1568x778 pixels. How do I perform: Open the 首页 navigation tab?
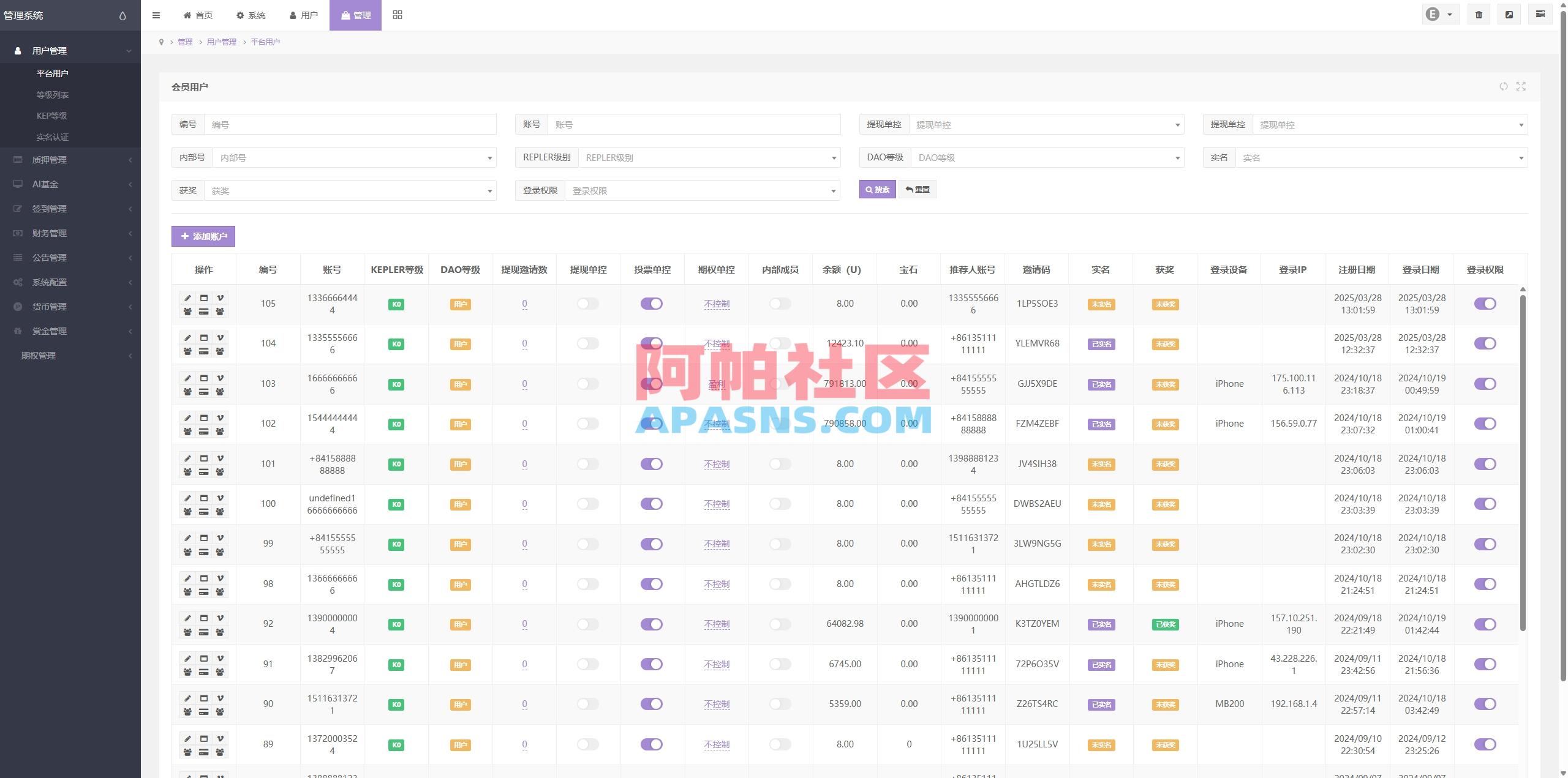[197, 15]
